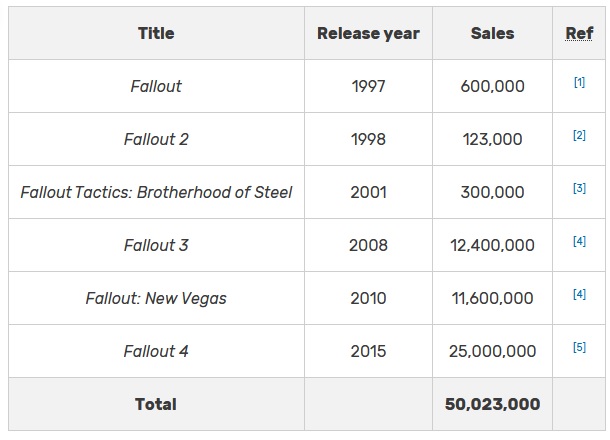This screenshot has width=610, height=440.
Task: Select the Fallout: New Vegas title
Action: [156, 298]
